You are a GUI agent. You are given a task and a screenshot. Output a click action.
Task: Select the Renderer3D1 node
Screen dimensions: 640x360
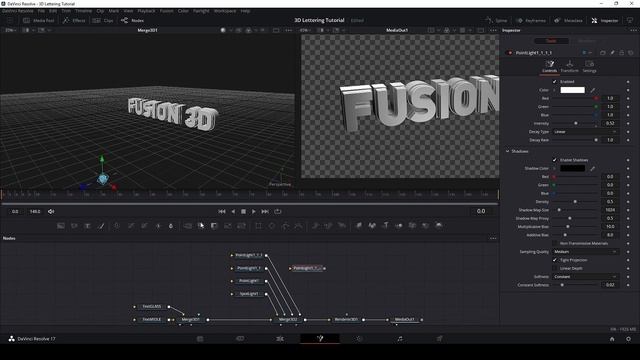pyautogui.click(x=346, y=320)
